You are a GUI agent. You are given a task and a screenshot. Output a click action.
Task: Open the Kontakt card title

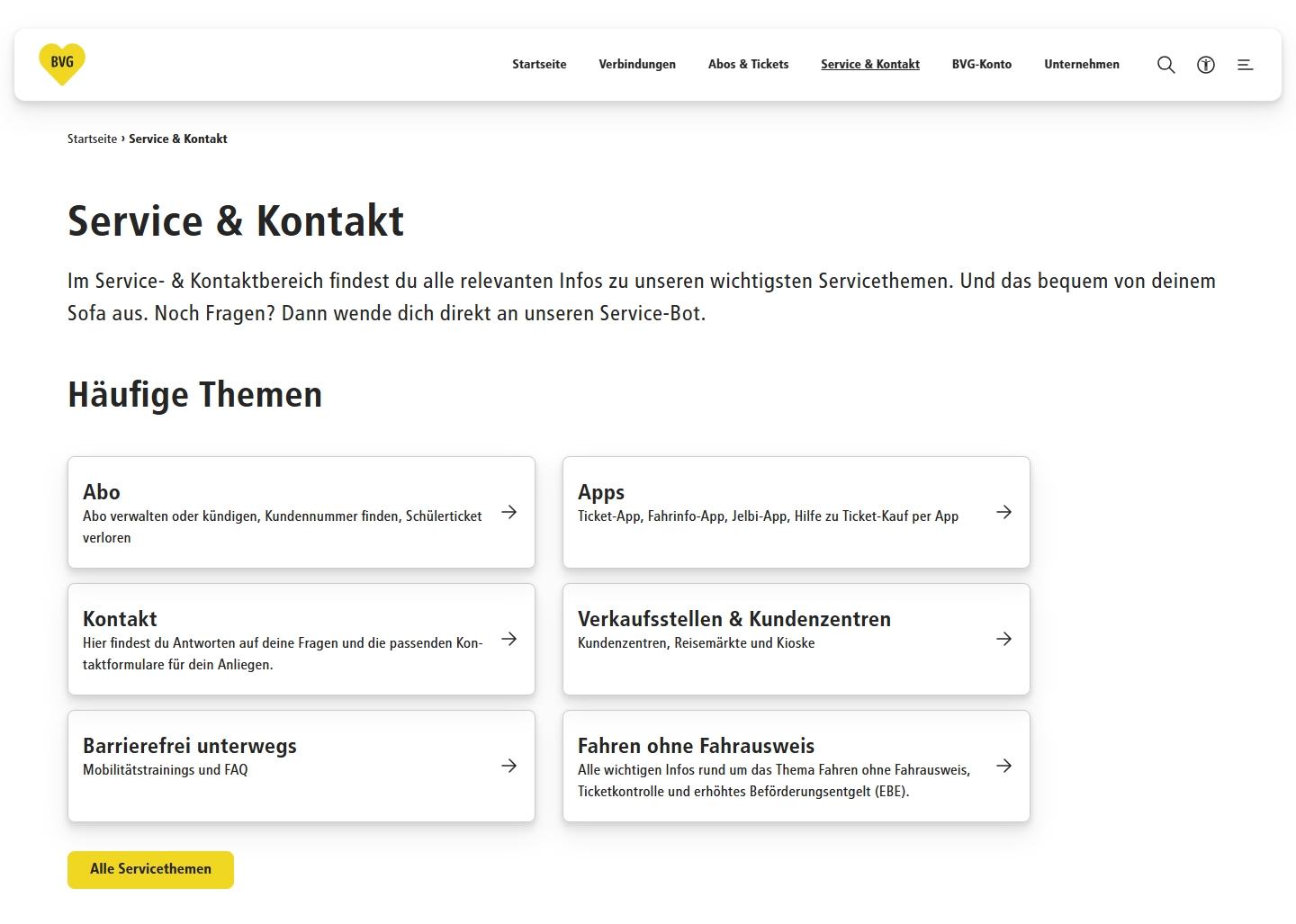point(120,619)
